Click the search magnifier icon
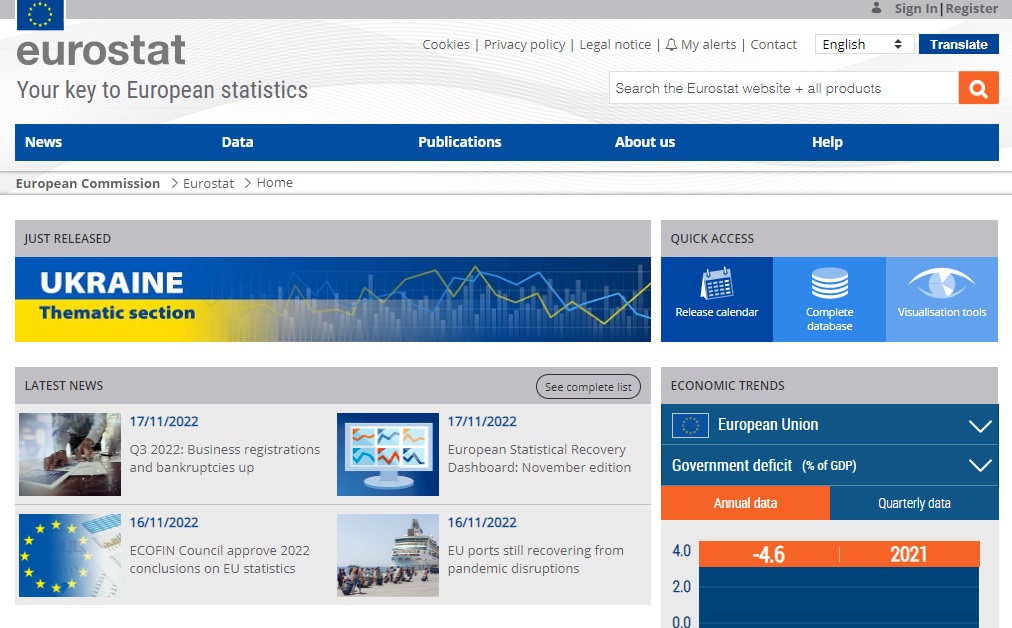The width and height of the screenshot is (1012, 628). pyautogui.click(x=977, y=88)
